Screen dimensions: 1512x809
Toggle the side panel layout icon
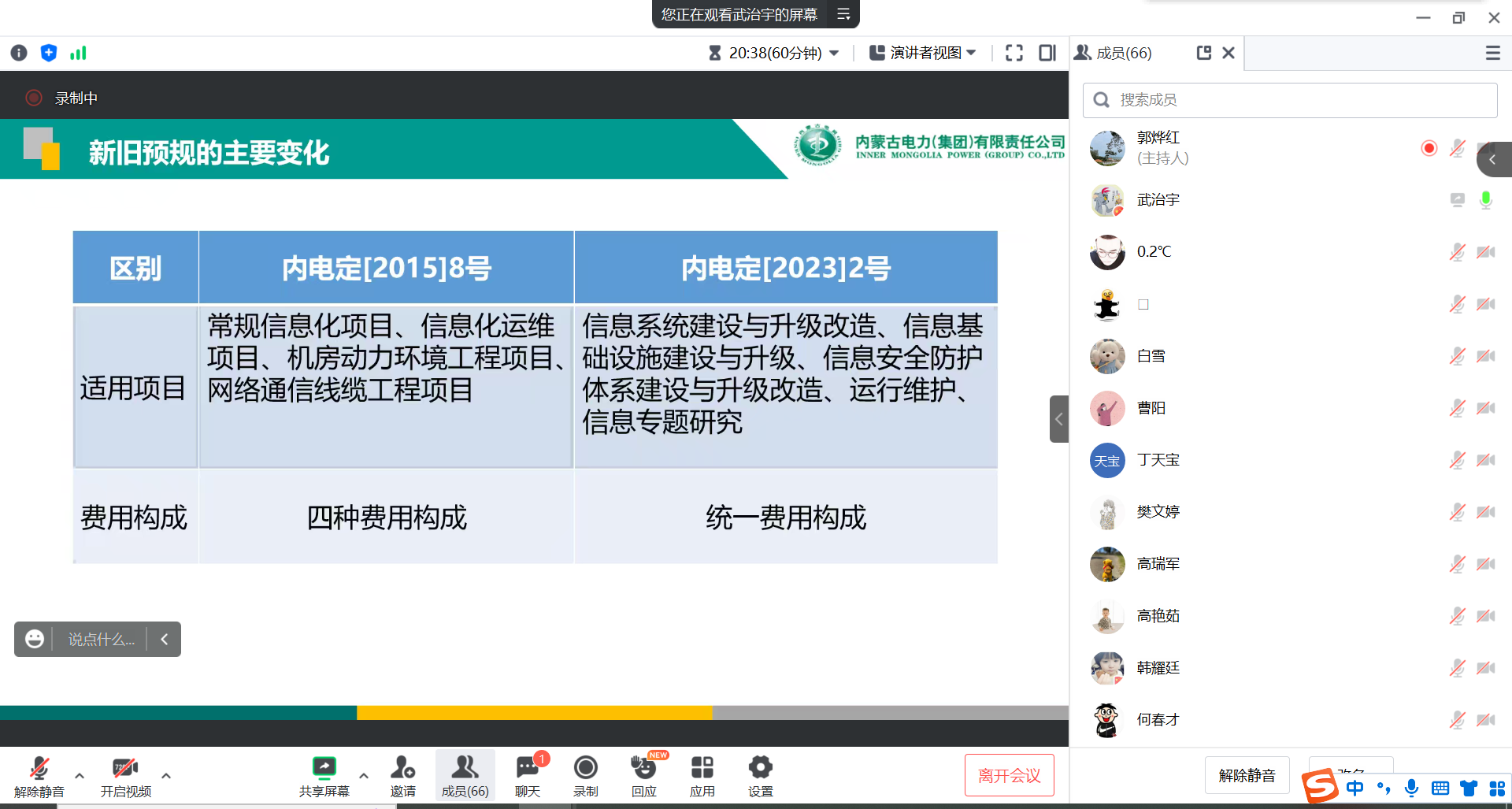coord(1047,53)
